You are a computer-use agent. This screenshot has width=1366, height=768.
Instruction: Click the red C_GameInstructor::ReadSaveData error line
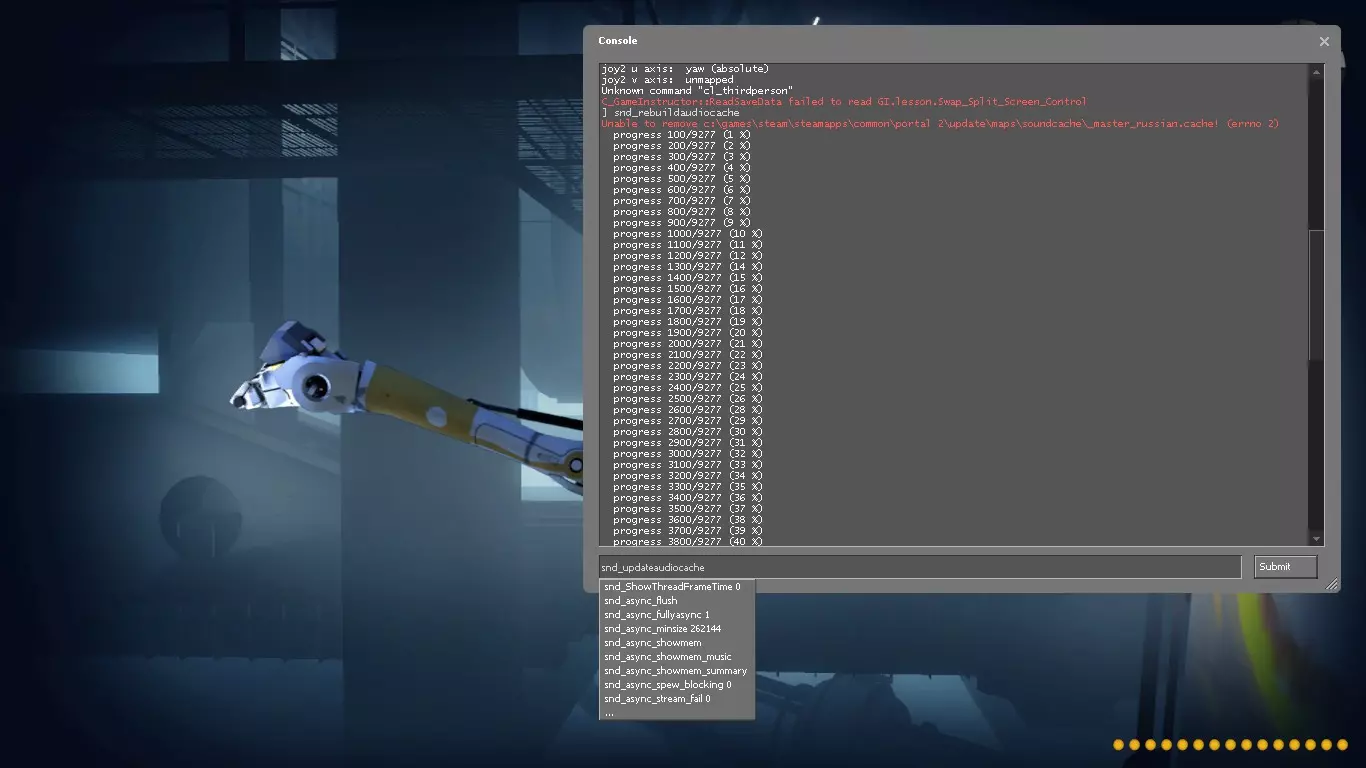coord(844,102)
